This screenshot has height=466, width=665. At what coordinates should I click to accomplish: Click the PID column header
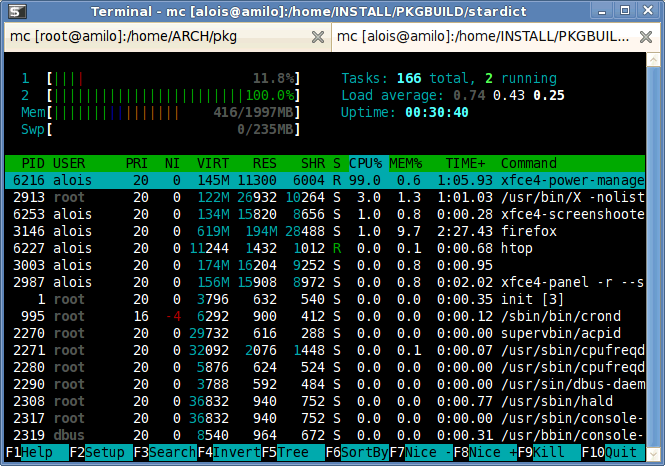[x=32, y=163]
